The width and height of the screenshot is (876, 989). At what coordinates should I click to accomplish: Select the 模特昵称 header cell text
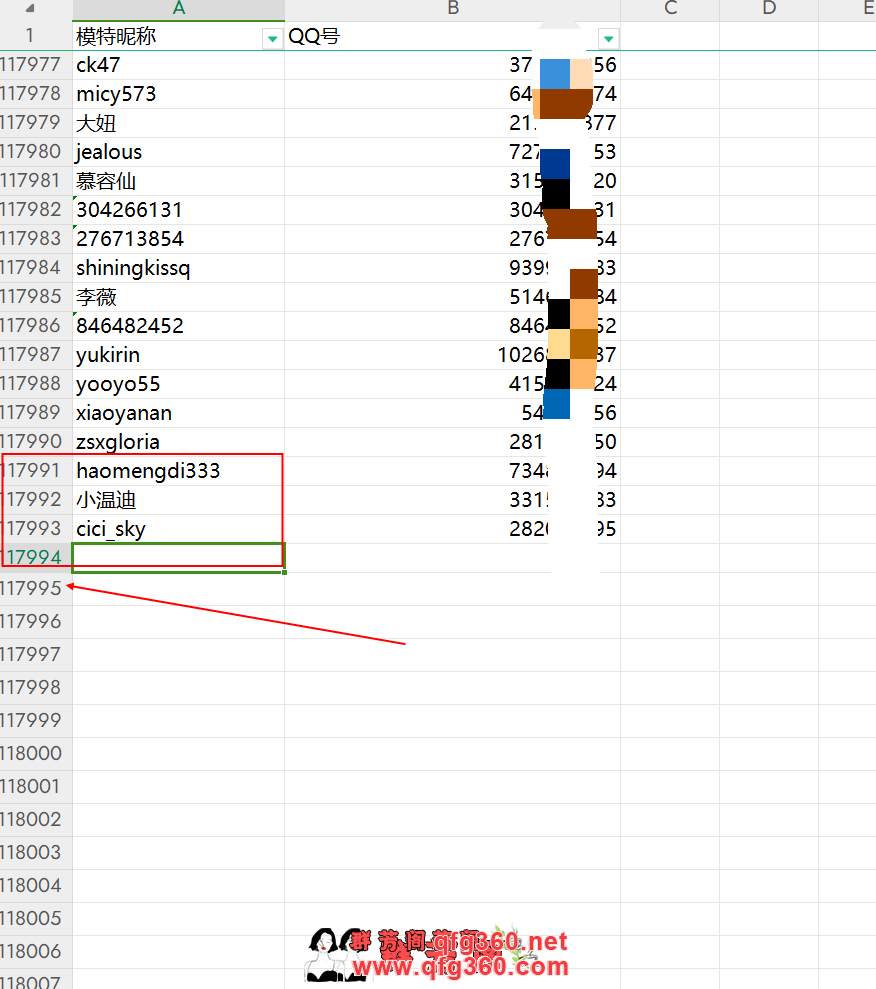(116, 37)
